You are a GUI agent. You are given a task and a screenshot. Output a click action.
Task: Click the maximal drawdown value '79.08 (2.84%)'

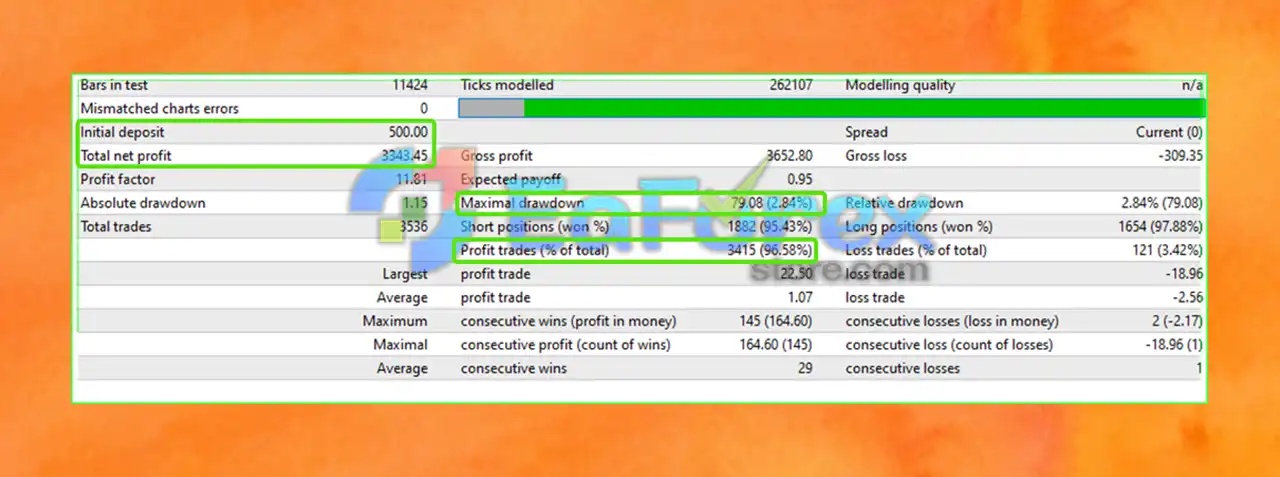click(x=772, y=203)
